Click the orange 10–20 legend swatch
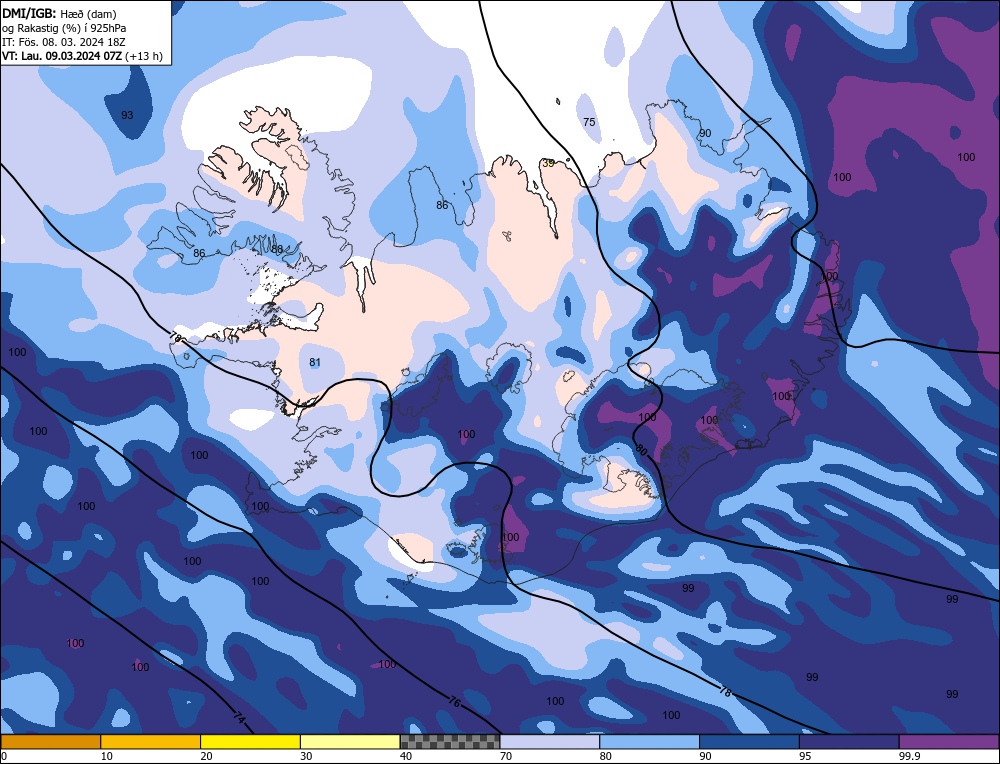The width and height of the screenshot is (1000, 764). [151, 741]
